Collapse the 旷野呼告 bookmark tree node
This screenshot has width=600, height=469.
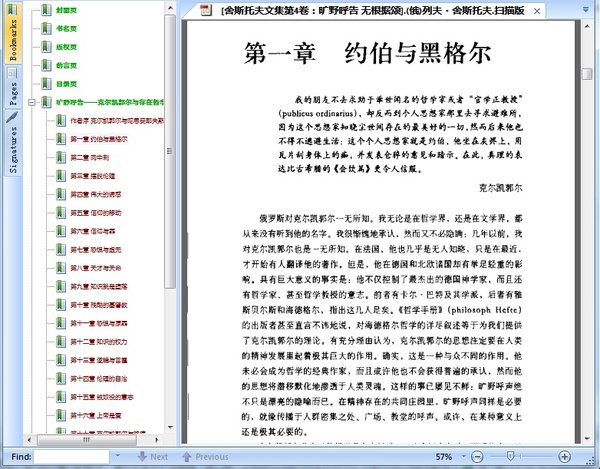[32, 102]
